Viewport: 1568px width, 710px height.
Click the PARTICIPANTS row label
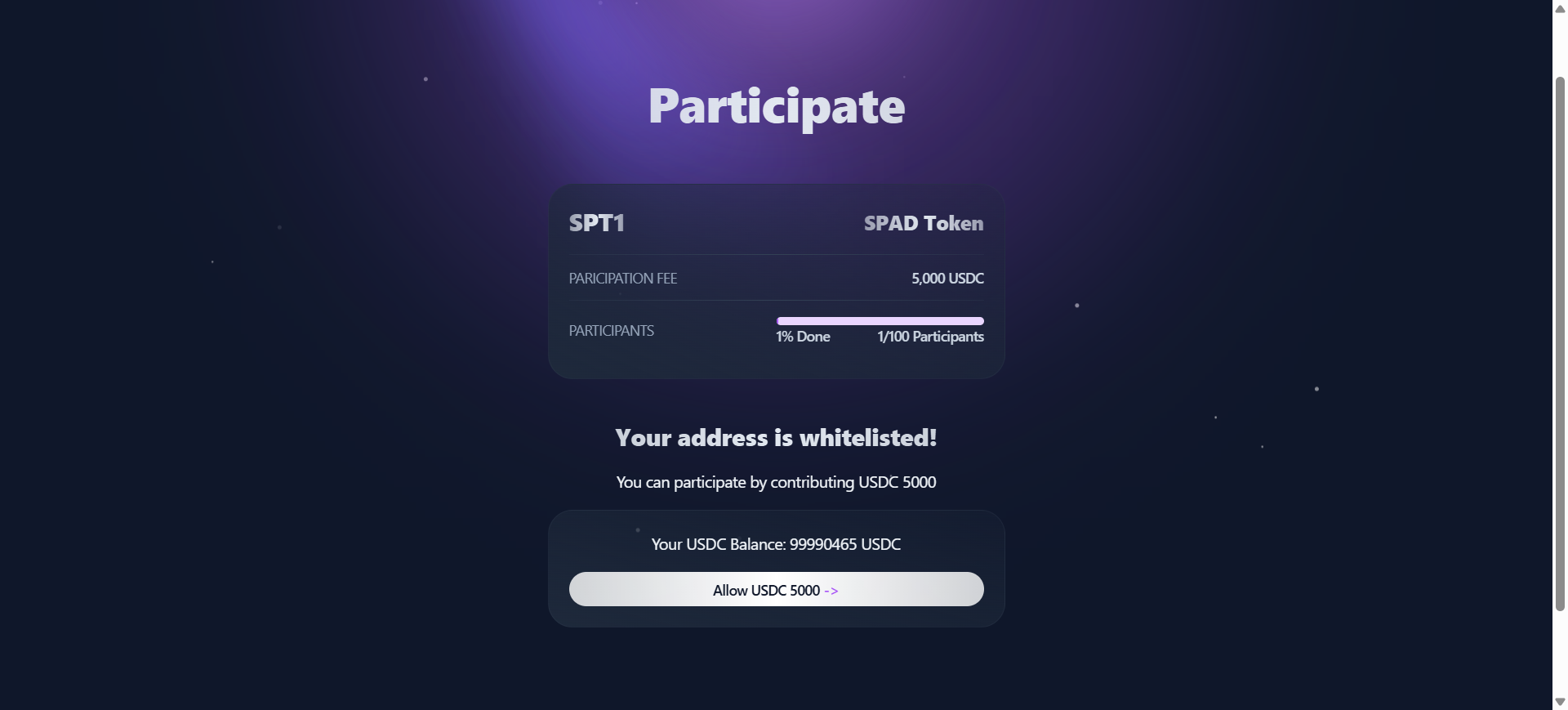click(611, 331)
